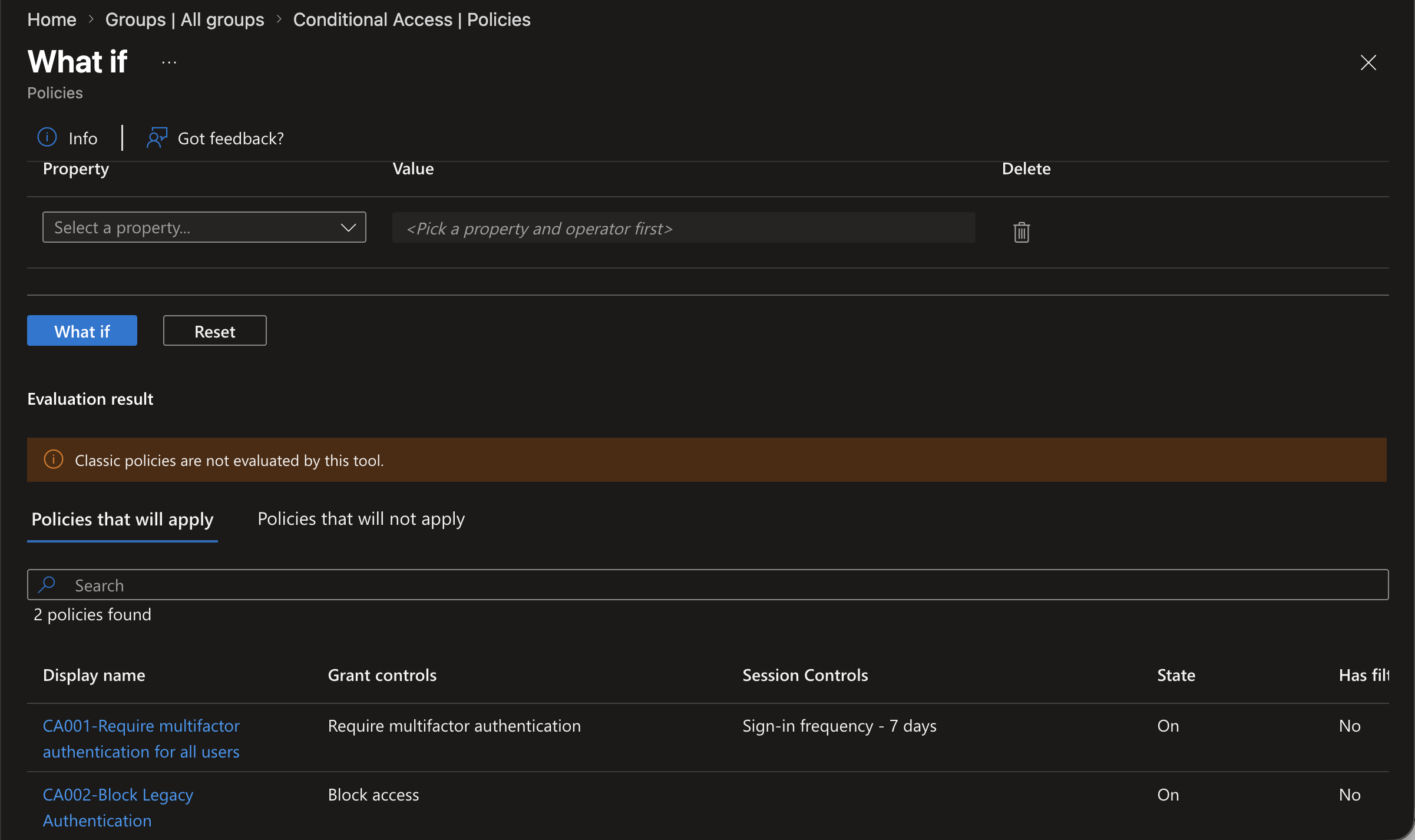
Task: Click into the policies Search field
Action: click(707, 584)
